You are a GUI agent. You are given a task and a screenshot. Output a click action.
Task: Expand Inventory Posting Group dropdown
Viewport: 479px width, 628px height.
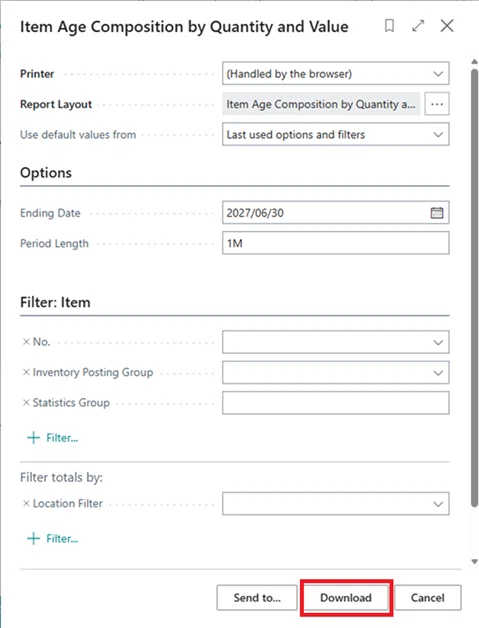[x=438, y=373]
